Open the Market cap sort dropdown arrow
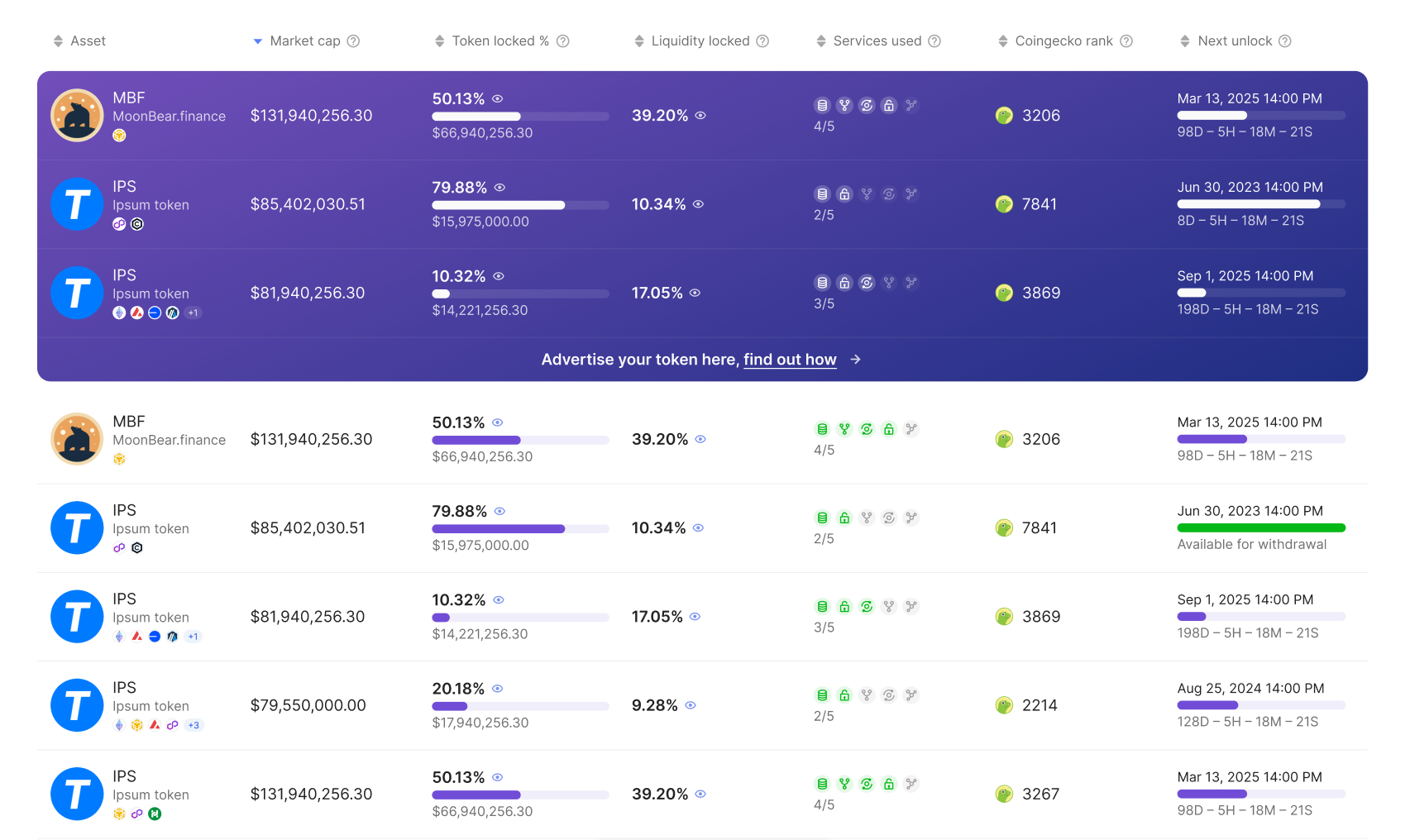Screen dimensions: 1410x840 (257, 41)
